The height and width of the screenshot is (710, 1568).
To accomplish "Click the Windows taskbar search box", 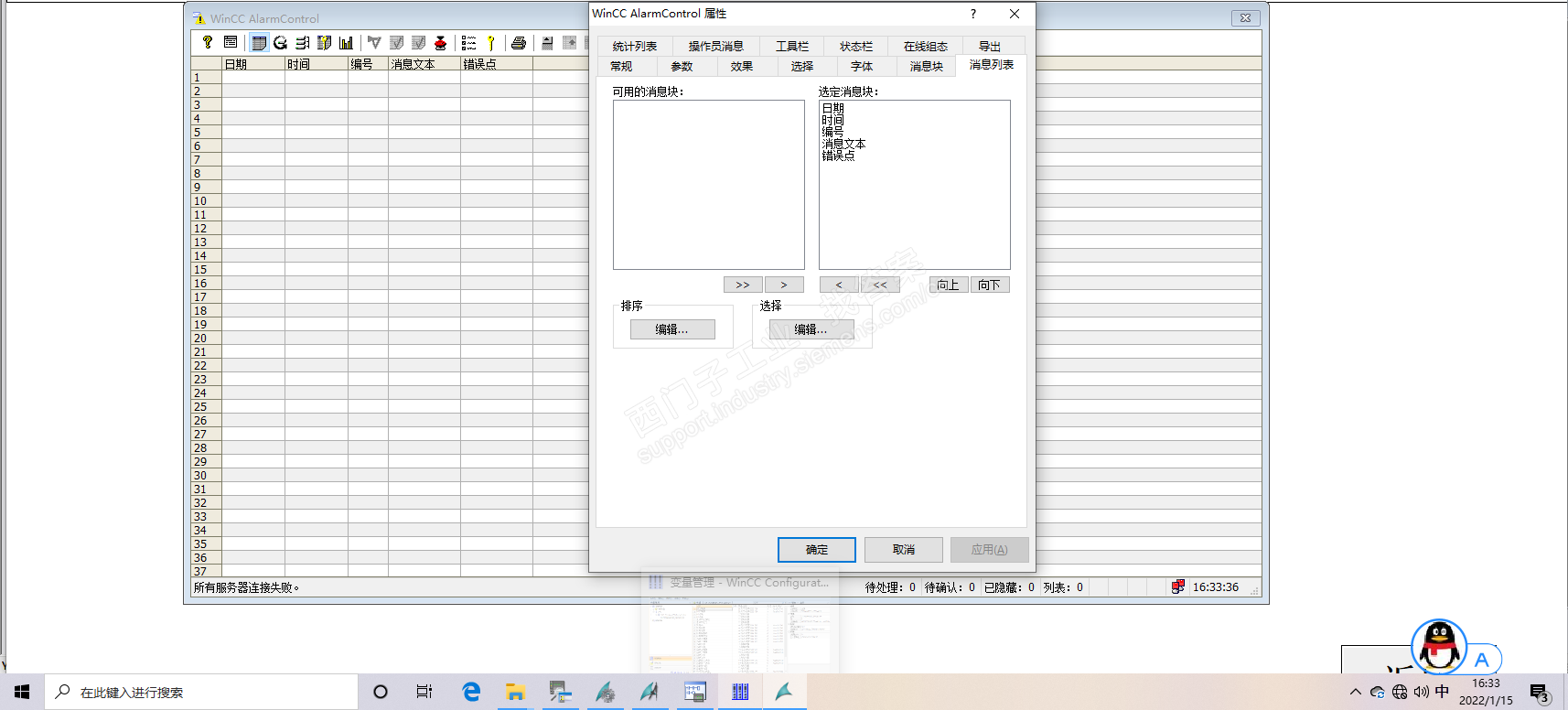I will tap(201, 692).
